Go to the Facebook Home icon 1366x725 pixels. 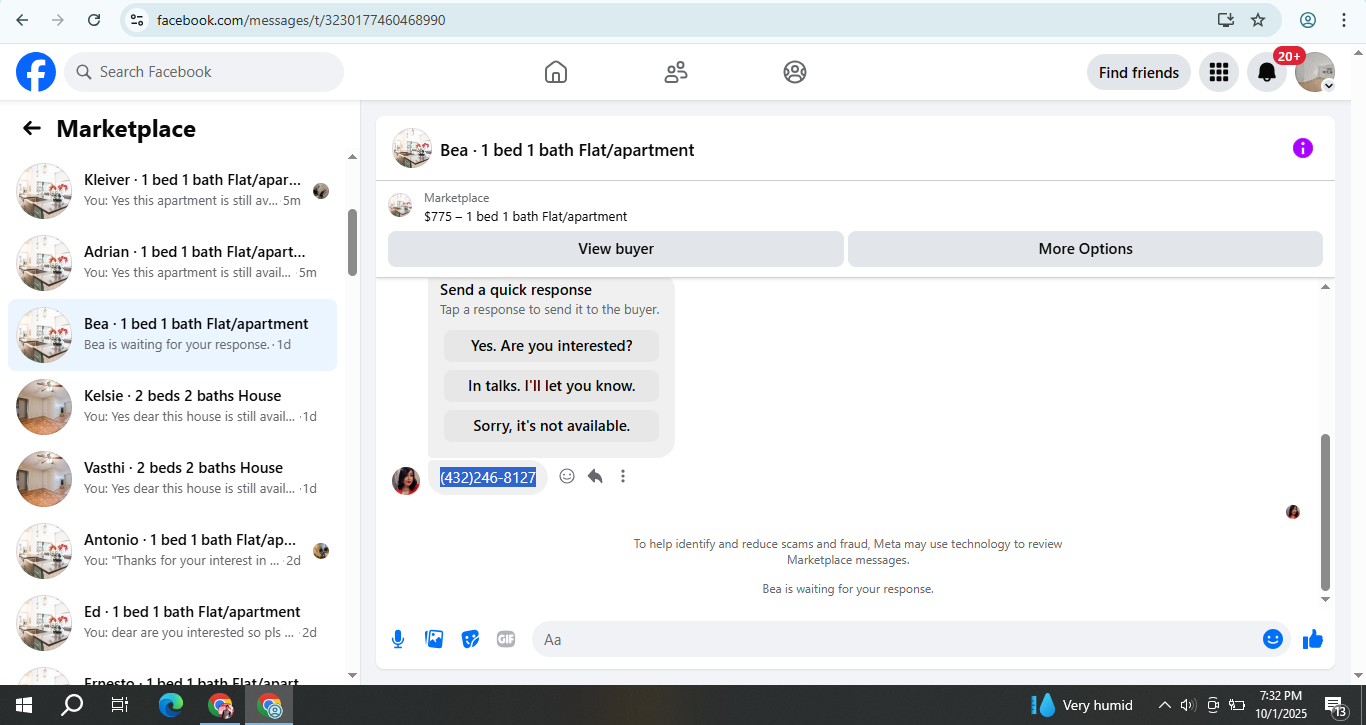pyautogui.click(x=556, y=72)
